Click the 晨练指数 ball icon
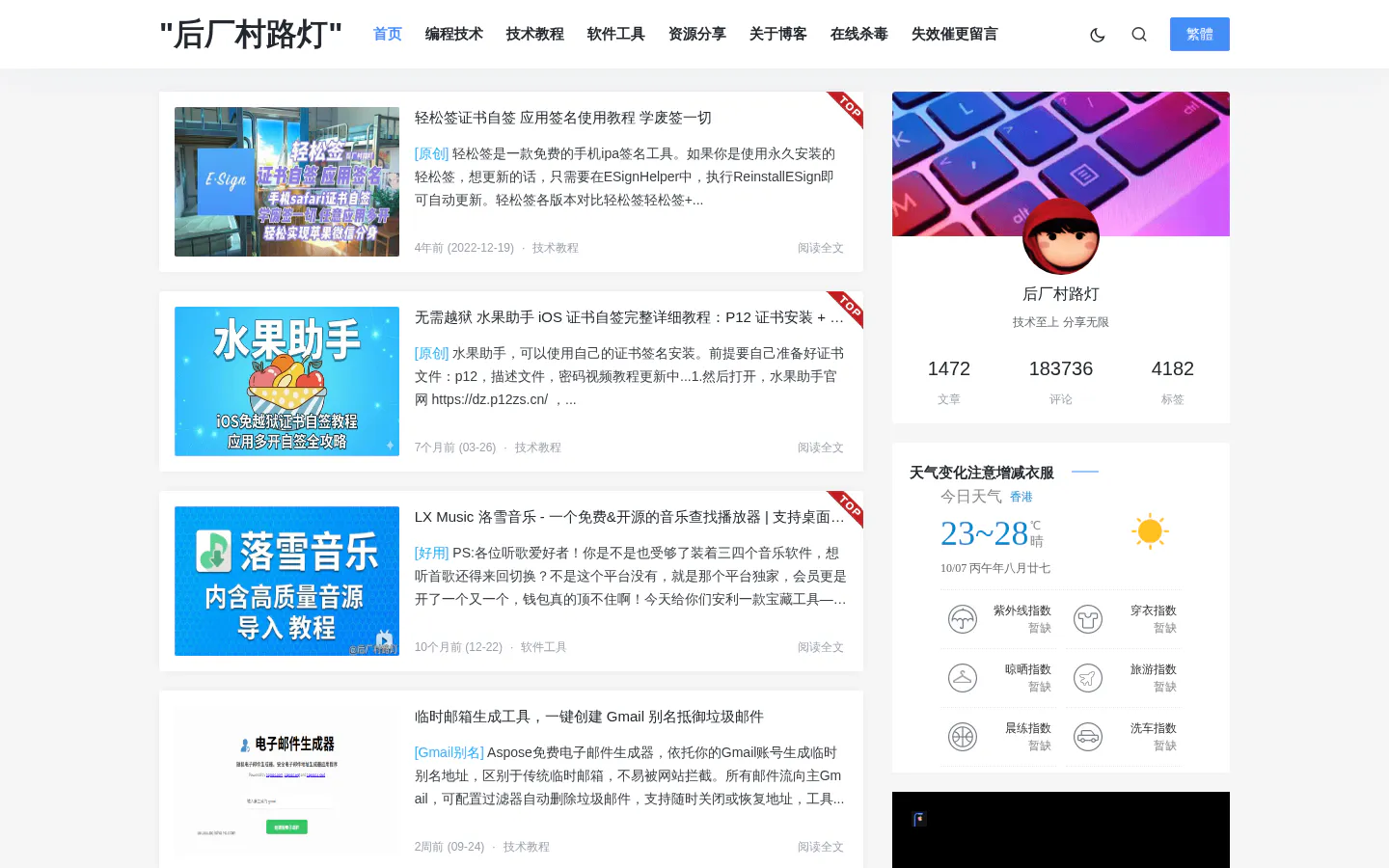Image resolution: width=1389 pixels, height=868 pixels. (963, 737)
